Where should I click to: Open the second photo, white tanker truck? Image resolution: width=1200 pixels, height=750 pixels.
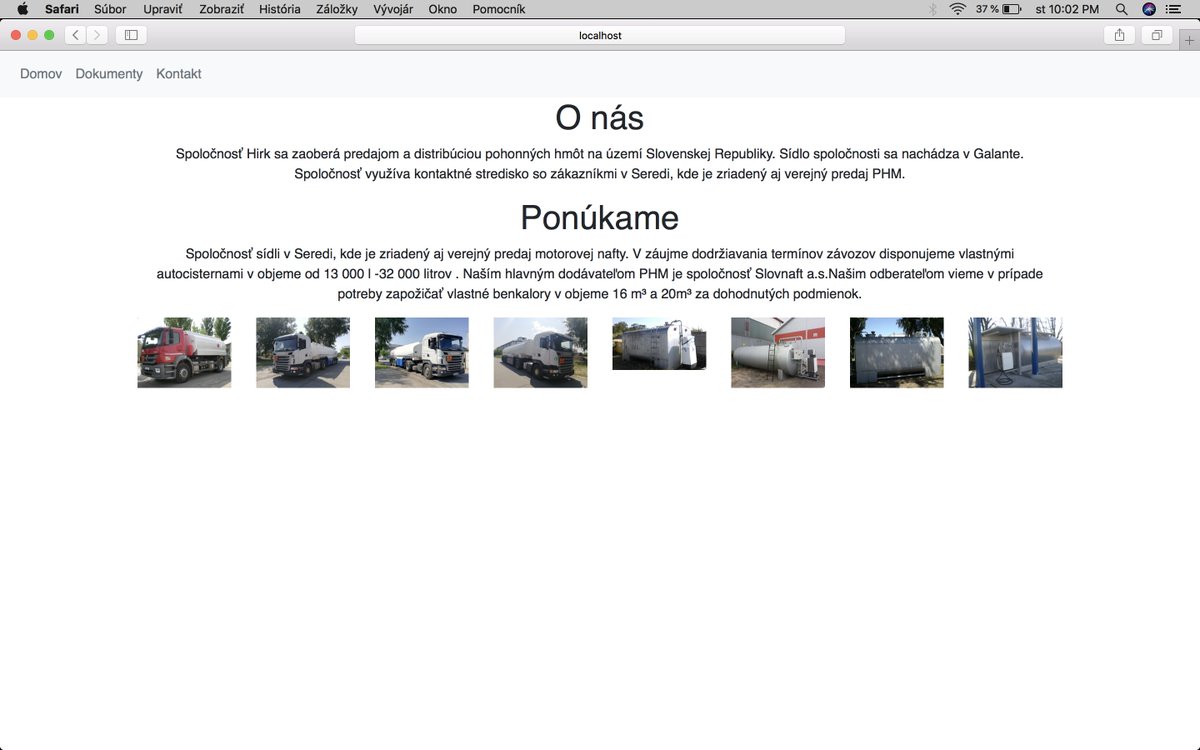303,353
